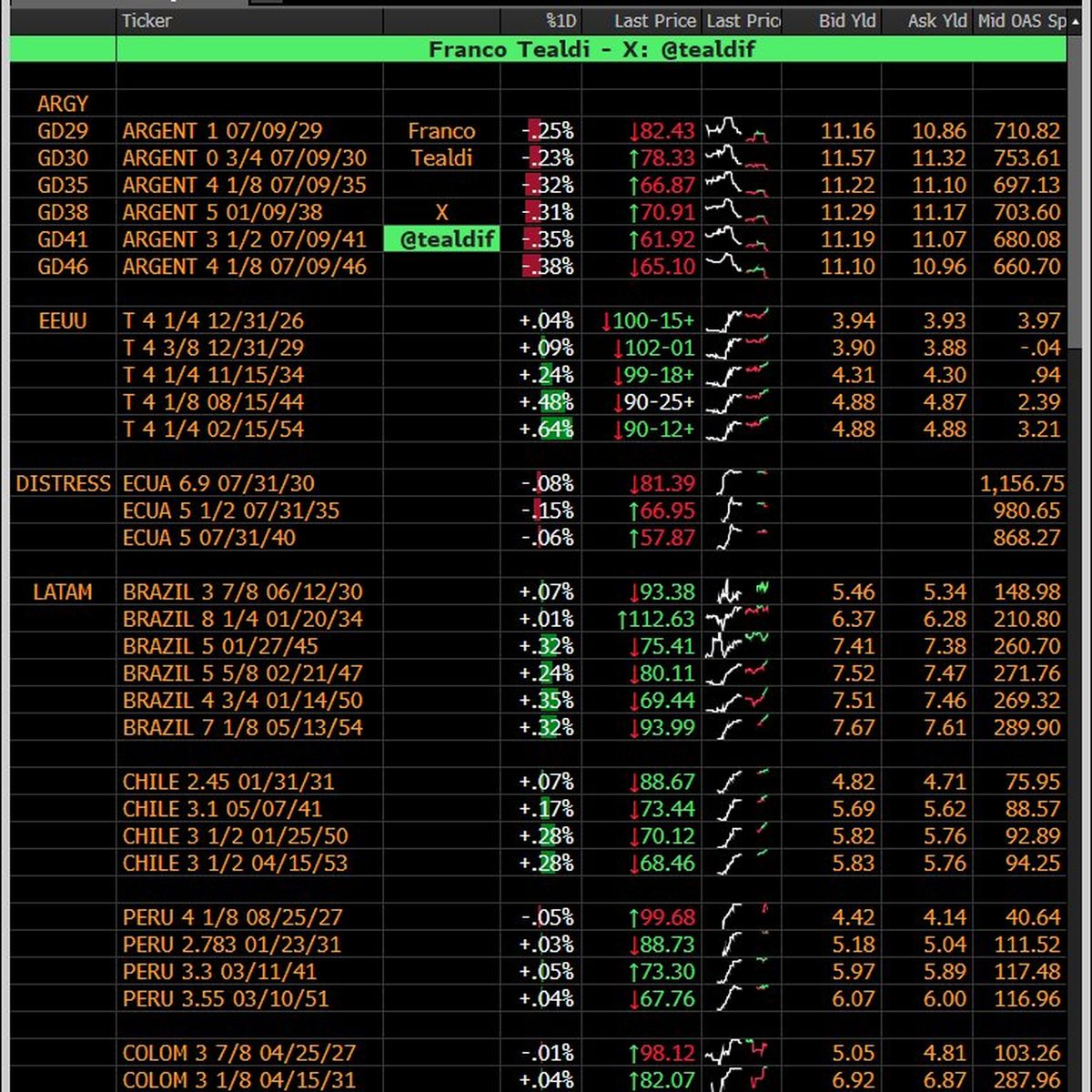The image size is (1092, 1092).
Task: Open the GD41 price sparkline chart
Action: pos(738,239)
